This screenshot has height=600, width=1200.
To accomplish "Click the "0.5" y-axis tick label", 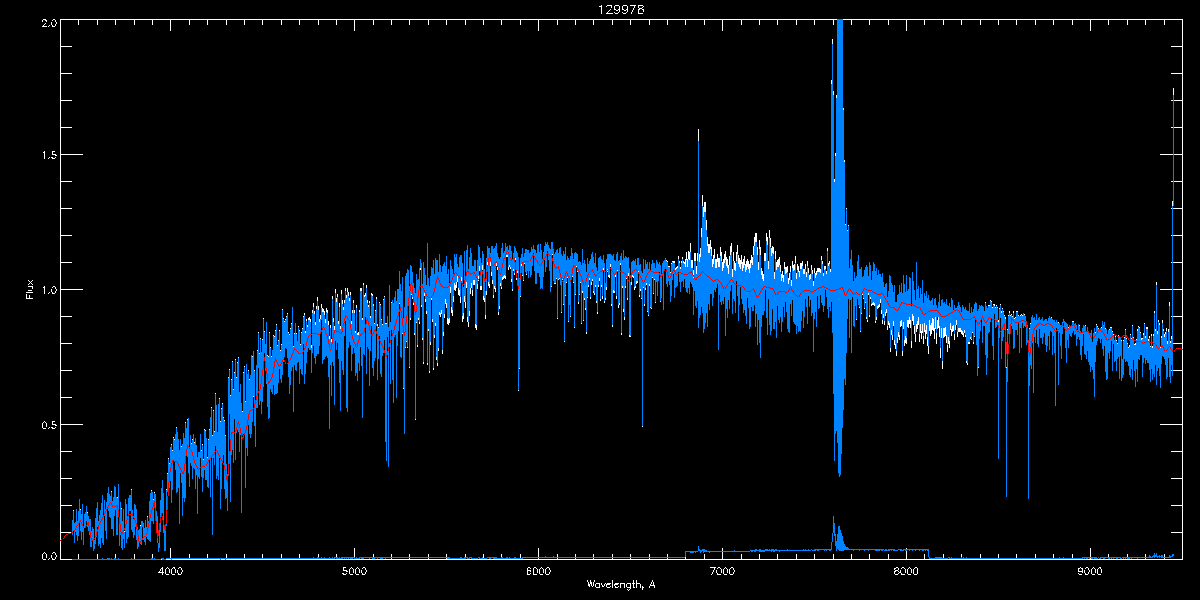I will coord(48,424).
